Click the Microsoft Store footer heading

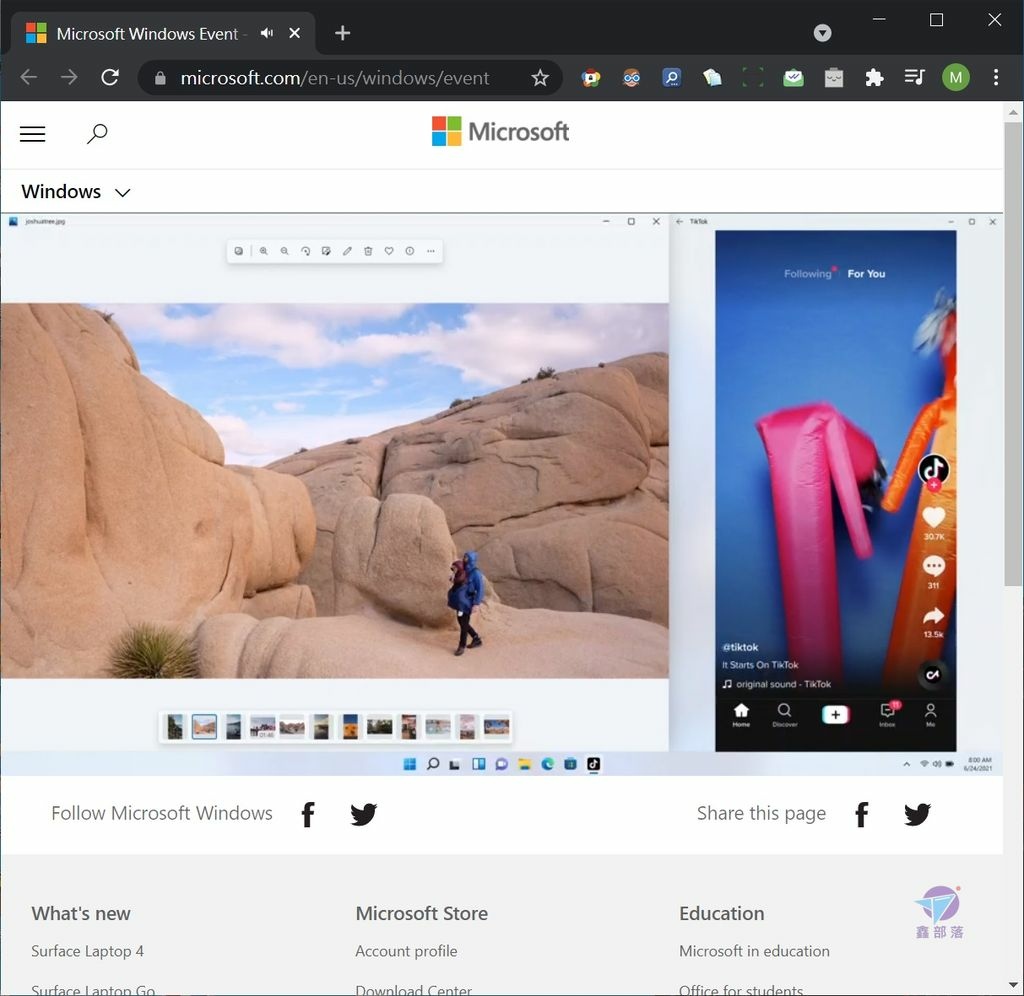click(x=421, y=913)
